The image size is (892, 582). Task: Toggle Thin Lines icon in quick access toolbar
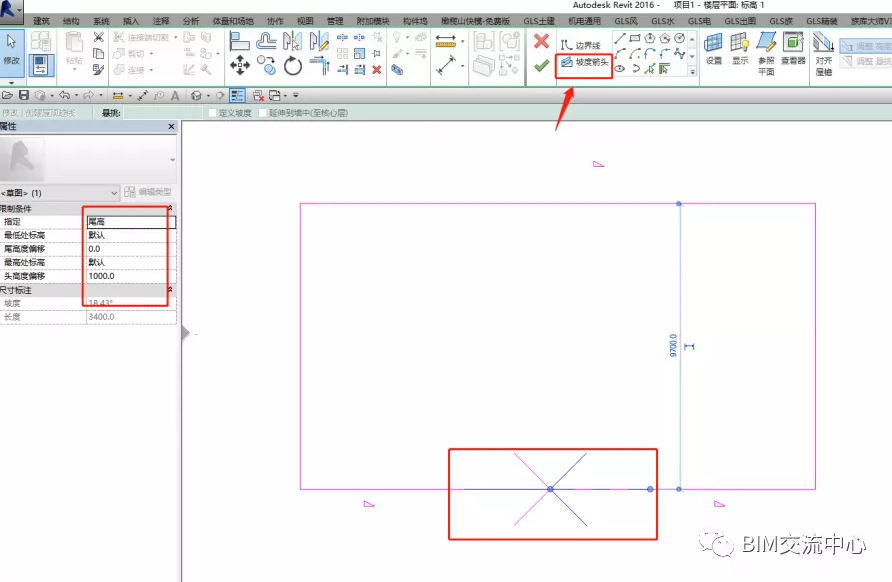click(x=237, y=96)
